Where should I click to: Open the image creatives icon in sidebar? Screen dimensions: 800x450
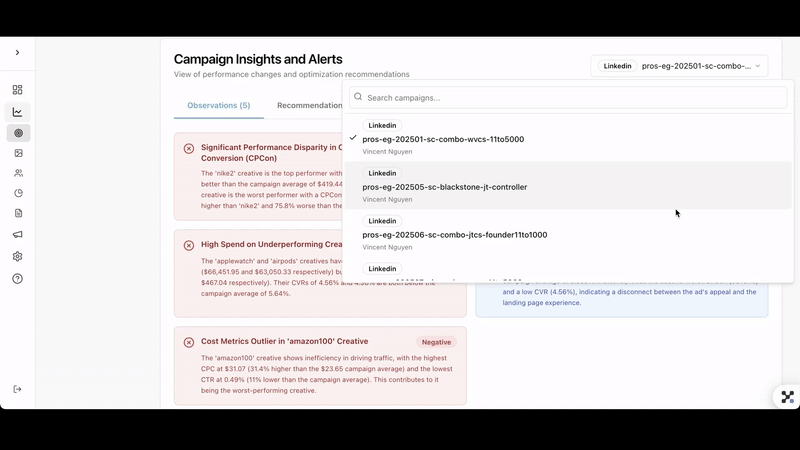(x=17, y=153)
